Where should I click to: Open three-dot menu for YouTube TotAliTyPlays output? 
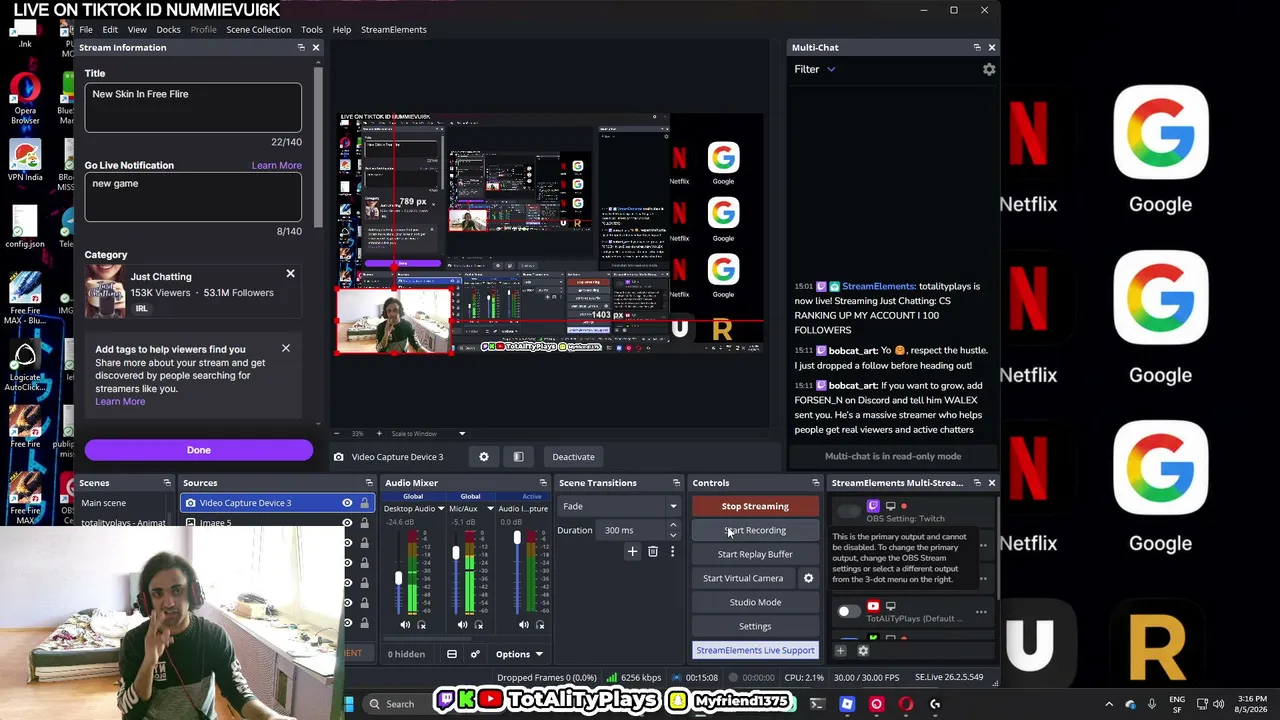coord(981,612)
